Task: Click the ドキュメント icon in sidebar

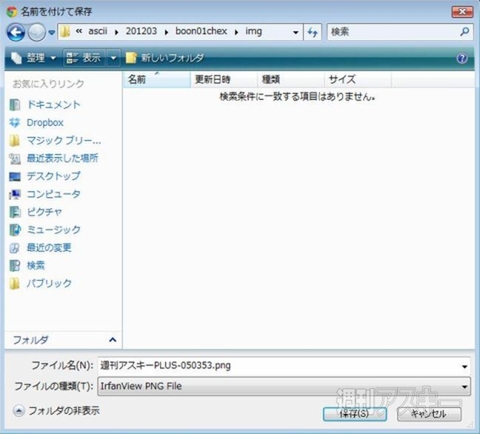Action: 15,105
